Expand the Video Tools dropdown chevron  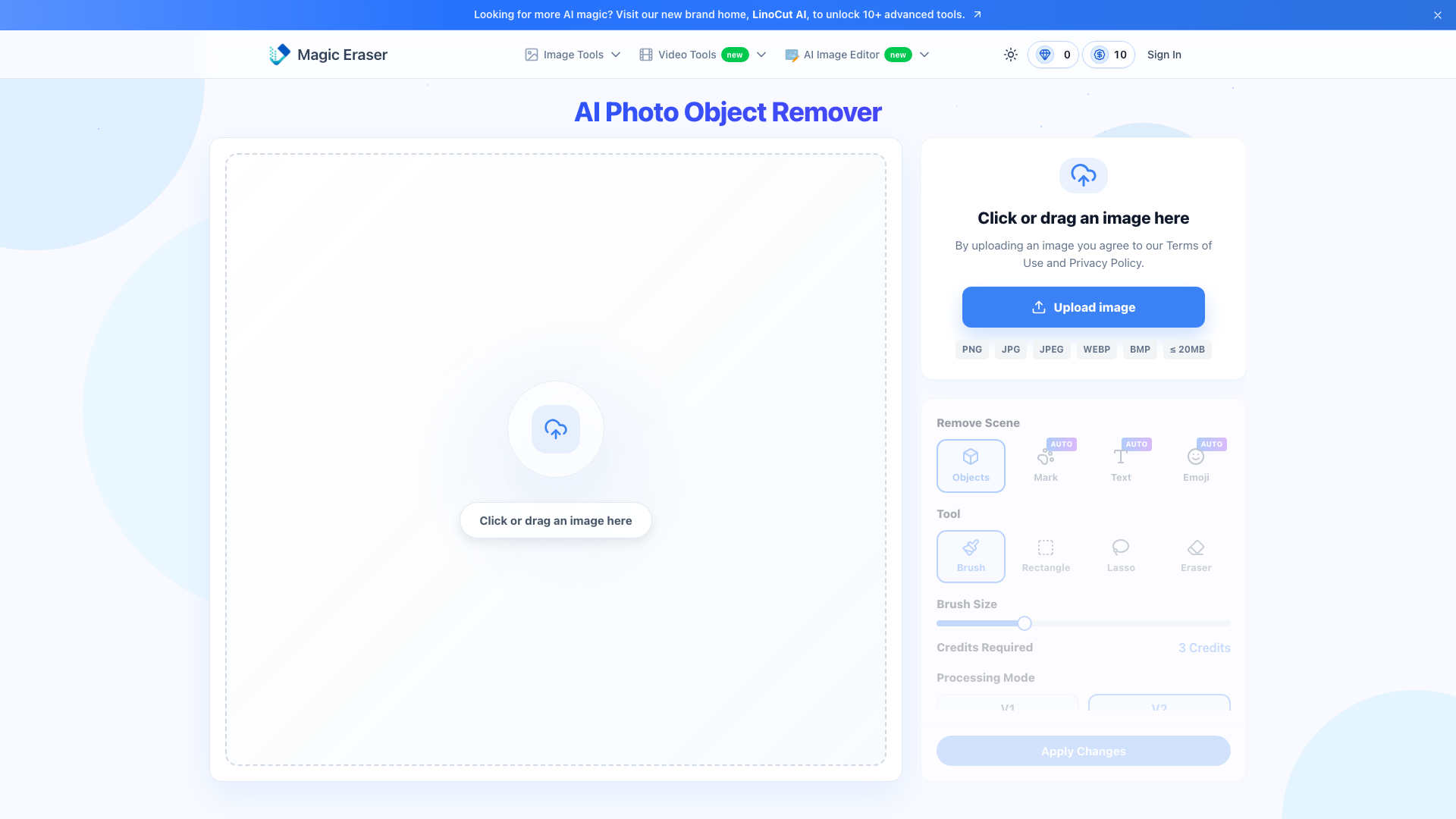(761, 55)
